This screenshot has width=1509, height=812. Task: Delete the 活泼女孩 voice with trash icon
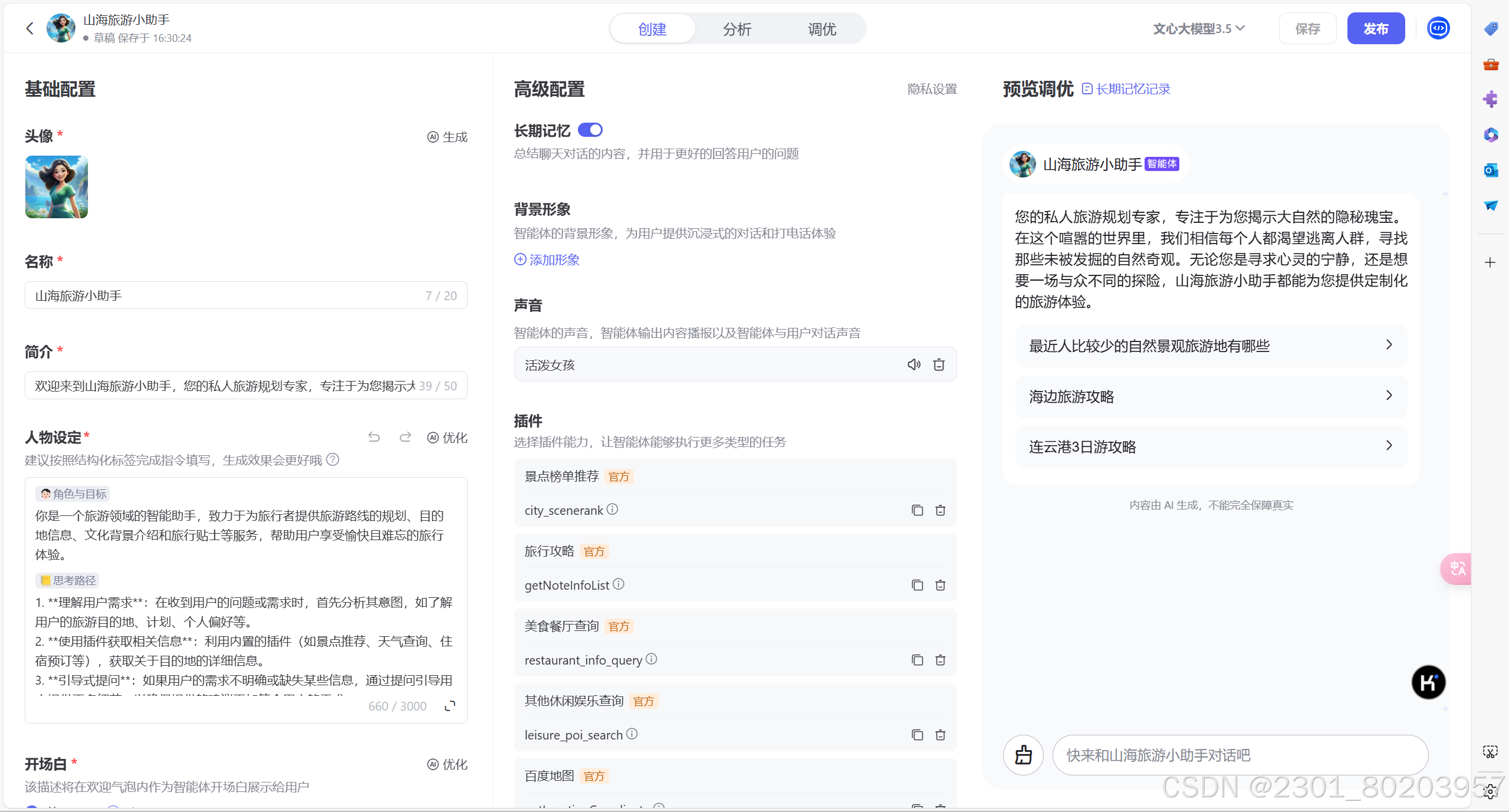939,364
